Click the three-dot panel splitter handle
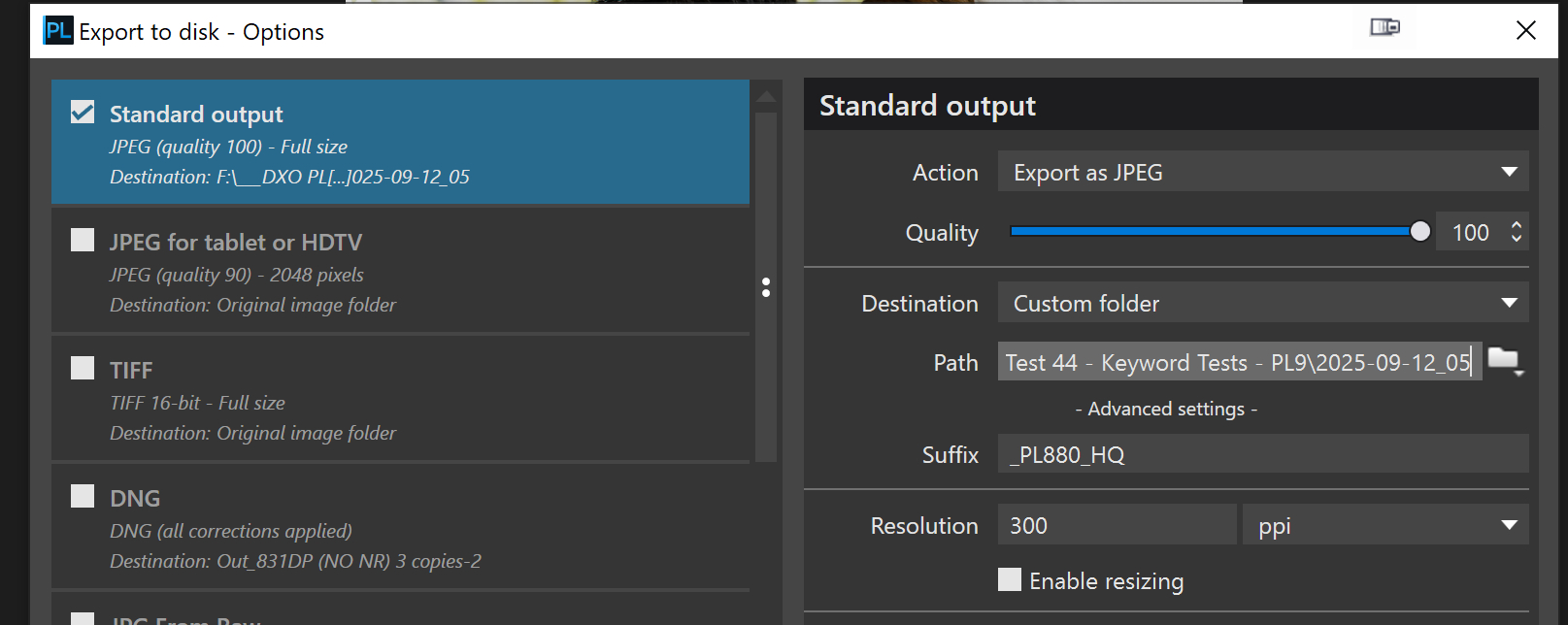Screen dimensions: 1568x625 click(x=766, y=287)
